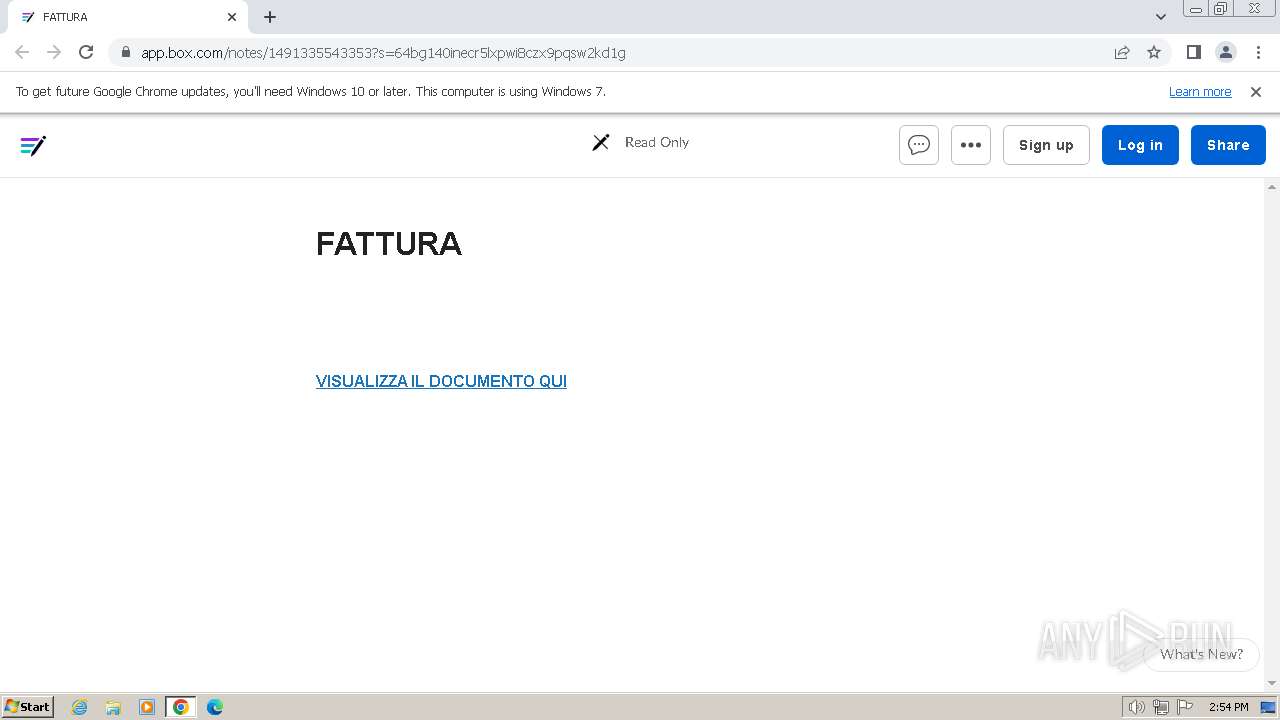
Task: Launch Internet Explorer from the taskbar
Action: click(x=79, y=707)
